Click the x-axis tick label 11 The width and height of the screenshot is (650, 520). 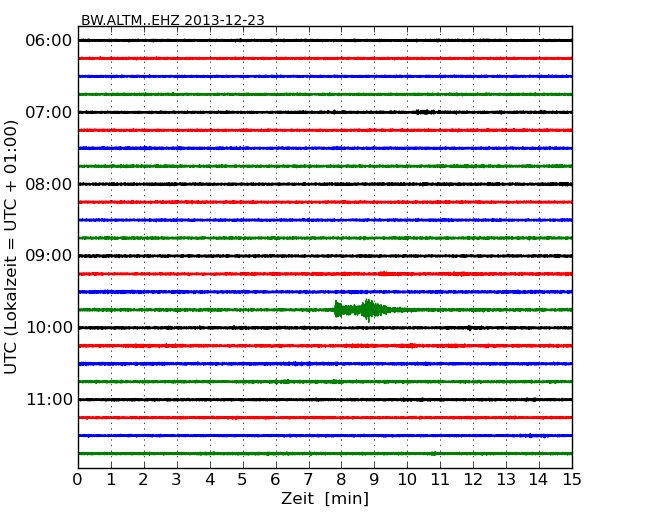coord(440,479)
